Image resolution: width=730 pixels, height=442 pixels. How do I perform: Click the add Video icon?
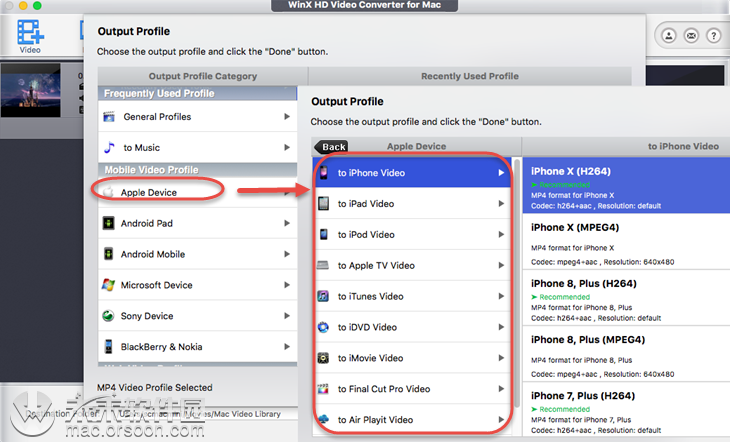30,34
